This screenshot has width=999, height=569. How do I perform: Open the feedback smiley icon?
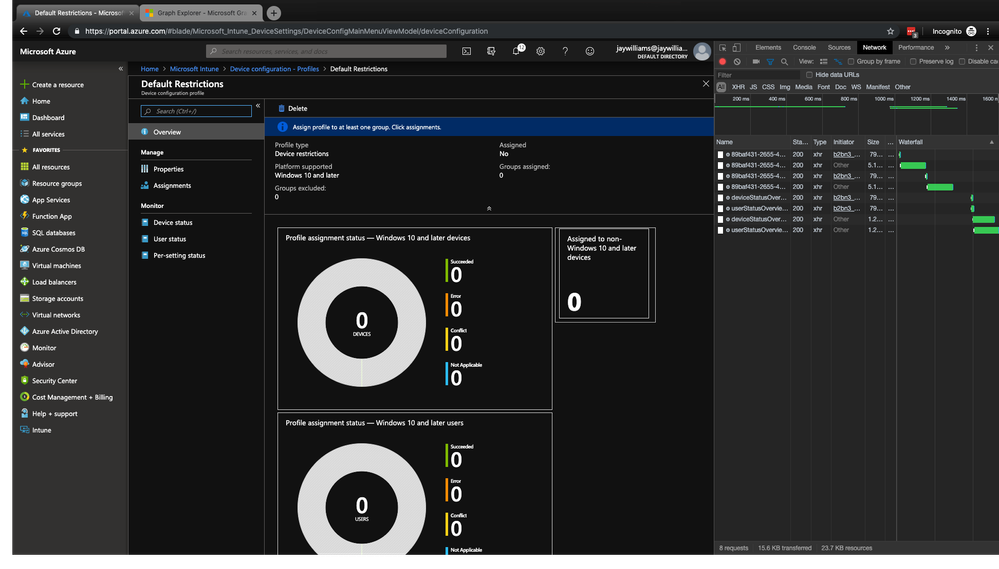(590, 52)
